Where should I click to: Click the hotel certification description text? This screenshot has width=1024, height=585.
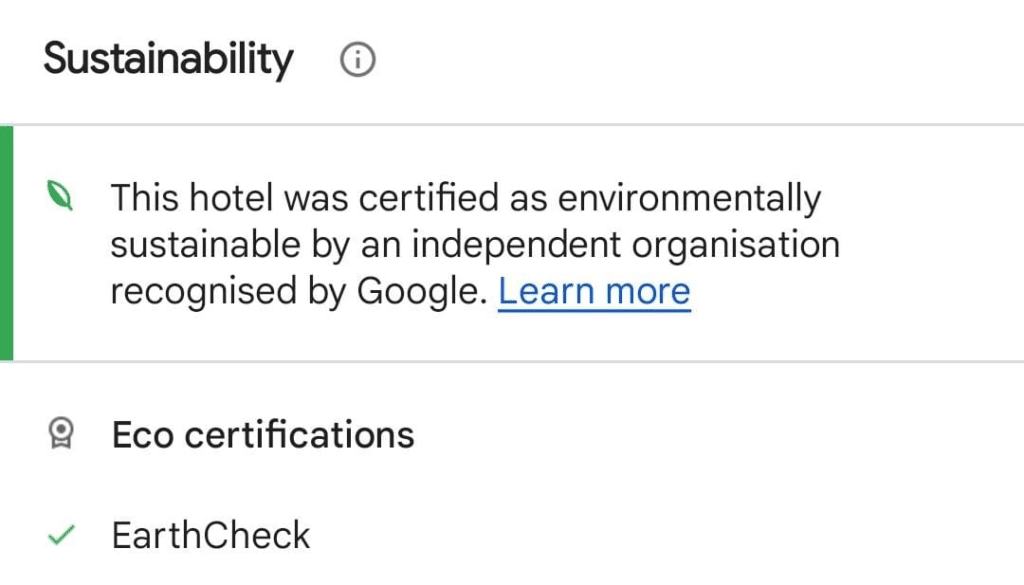(475, 244)
